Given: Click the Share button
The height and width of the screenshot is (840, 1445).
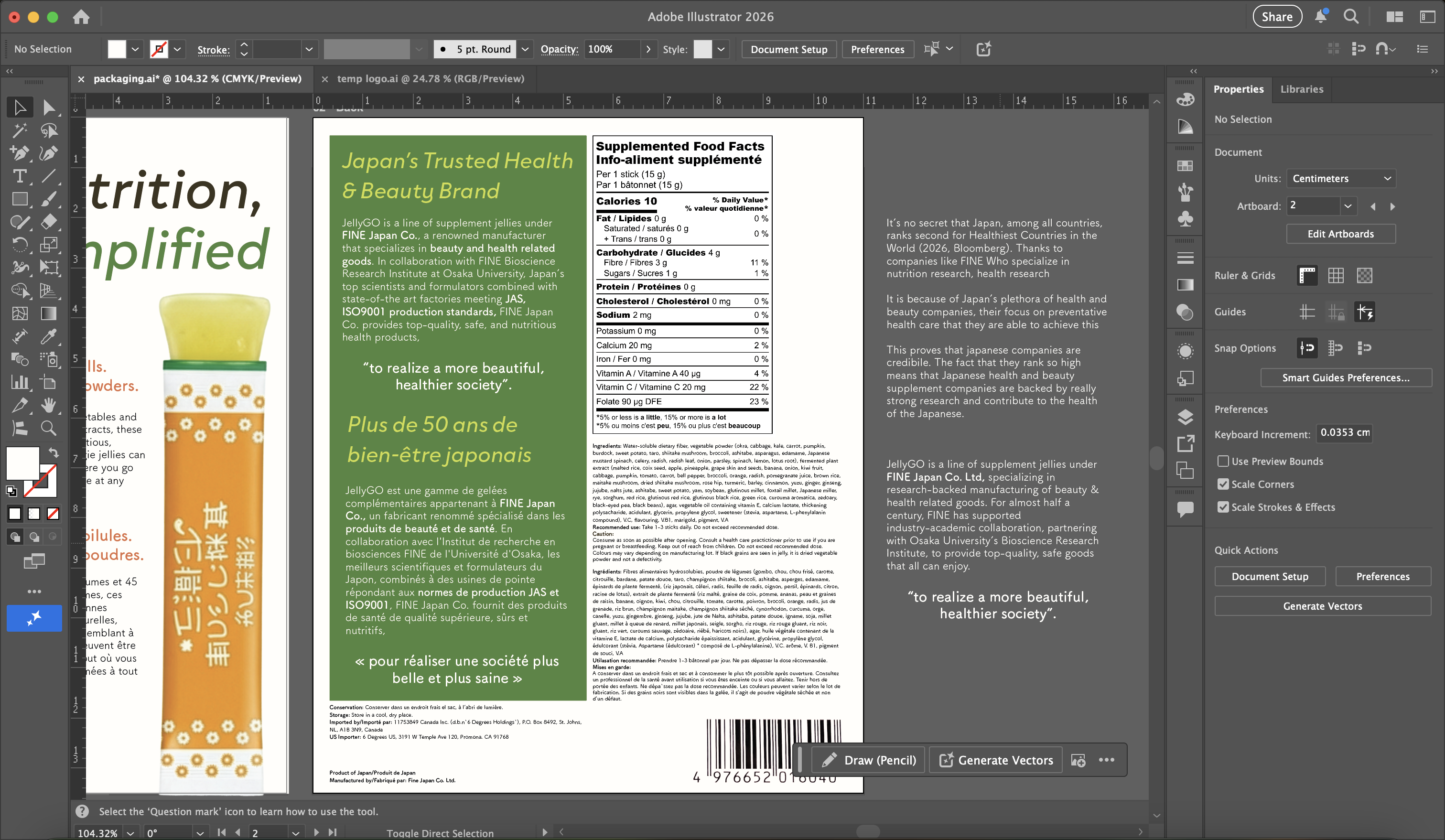Looking at the screenshot, I should (x=1276, y=17).
